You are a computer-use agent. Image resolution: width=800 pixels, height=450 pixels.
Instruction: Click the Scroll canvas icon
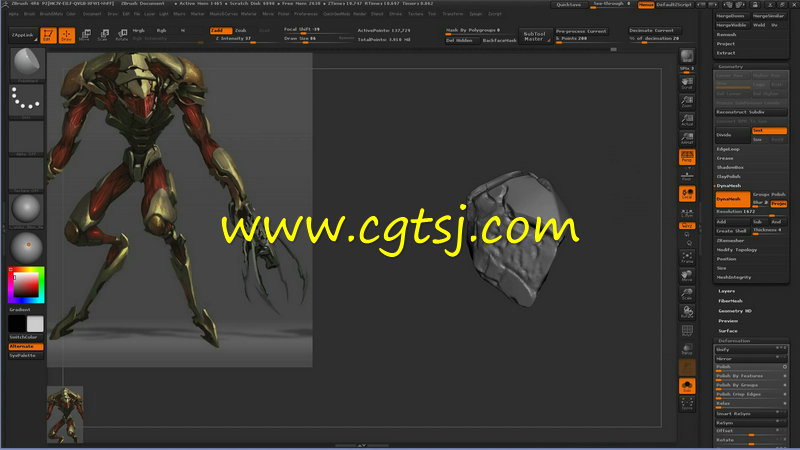[x=687, y=83]
